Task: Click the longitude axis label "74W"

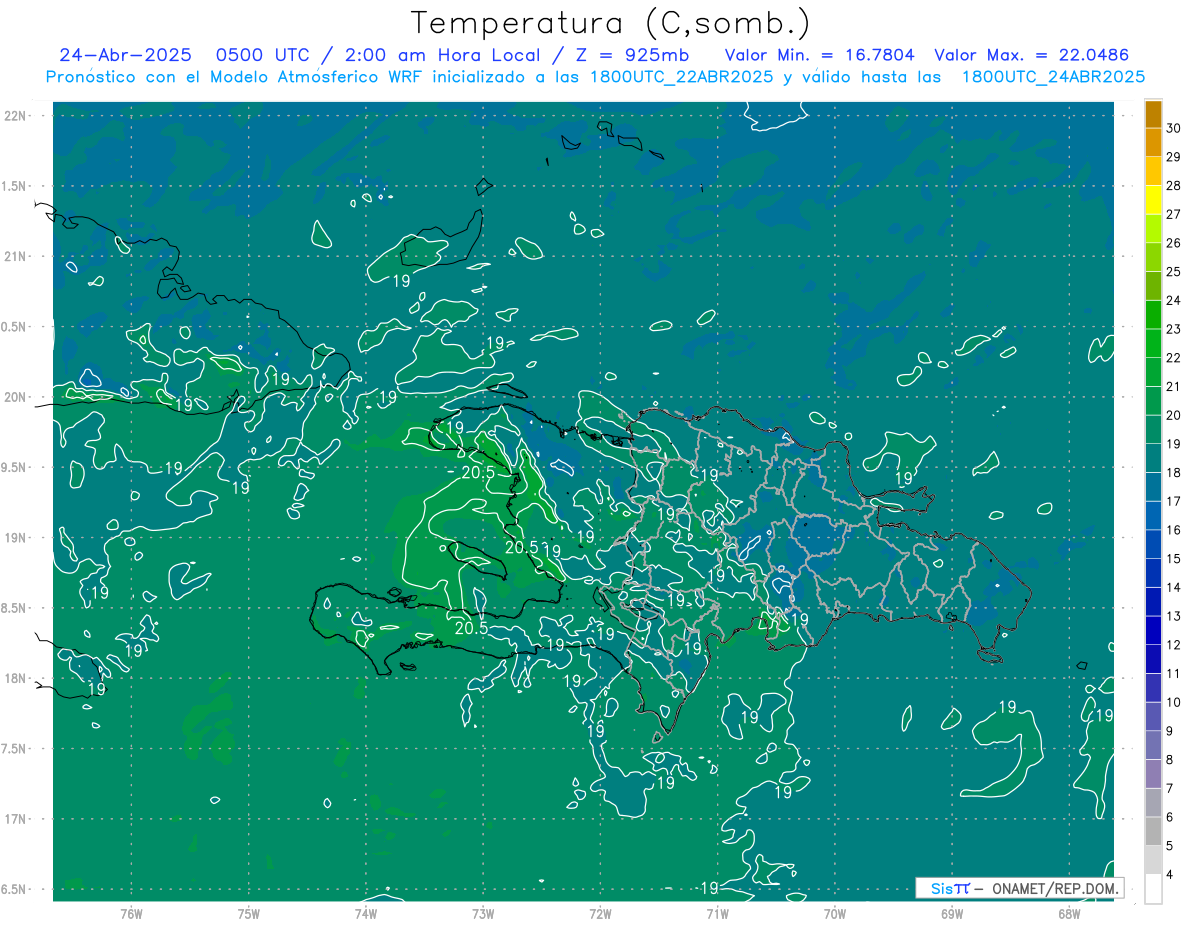Action: 366,913
